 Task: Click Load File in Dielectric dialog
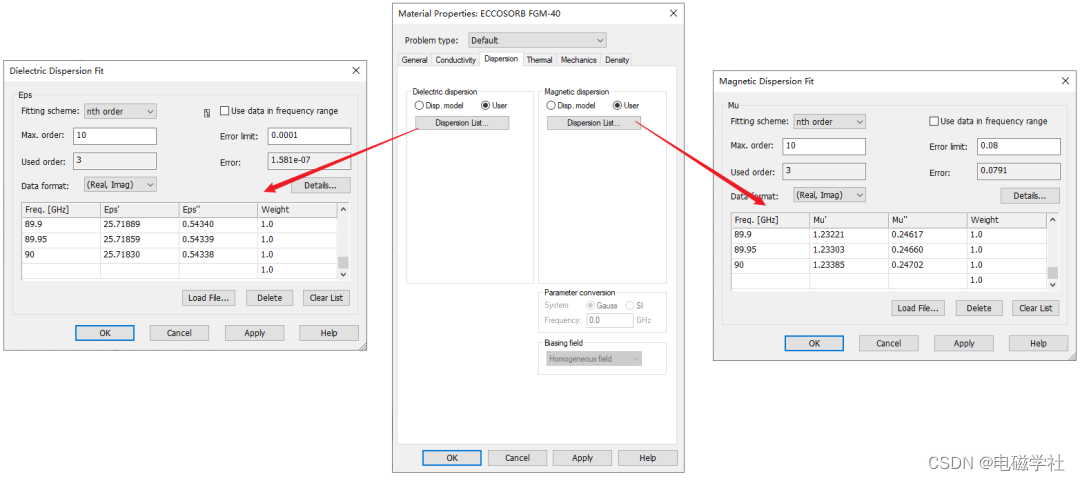point(209,298)
